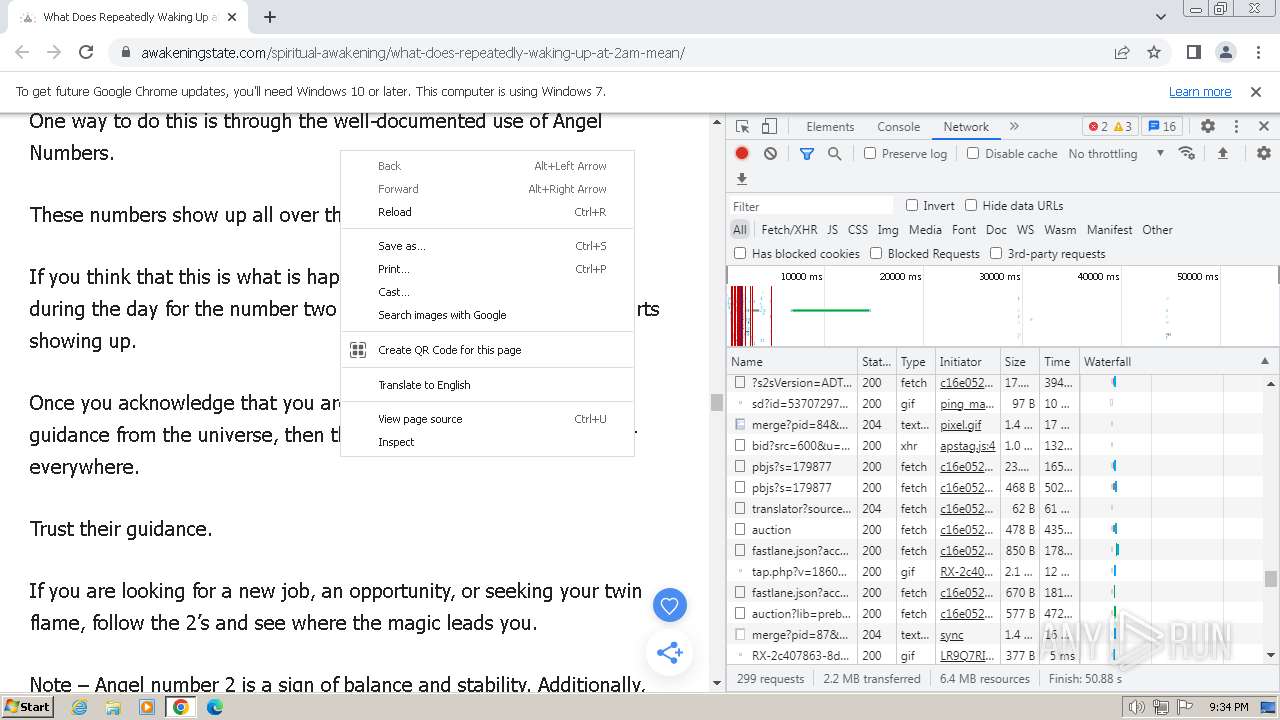Toggle the network filter funnel icon
The height and width of the screenshot is (720, 1280).
807,154
